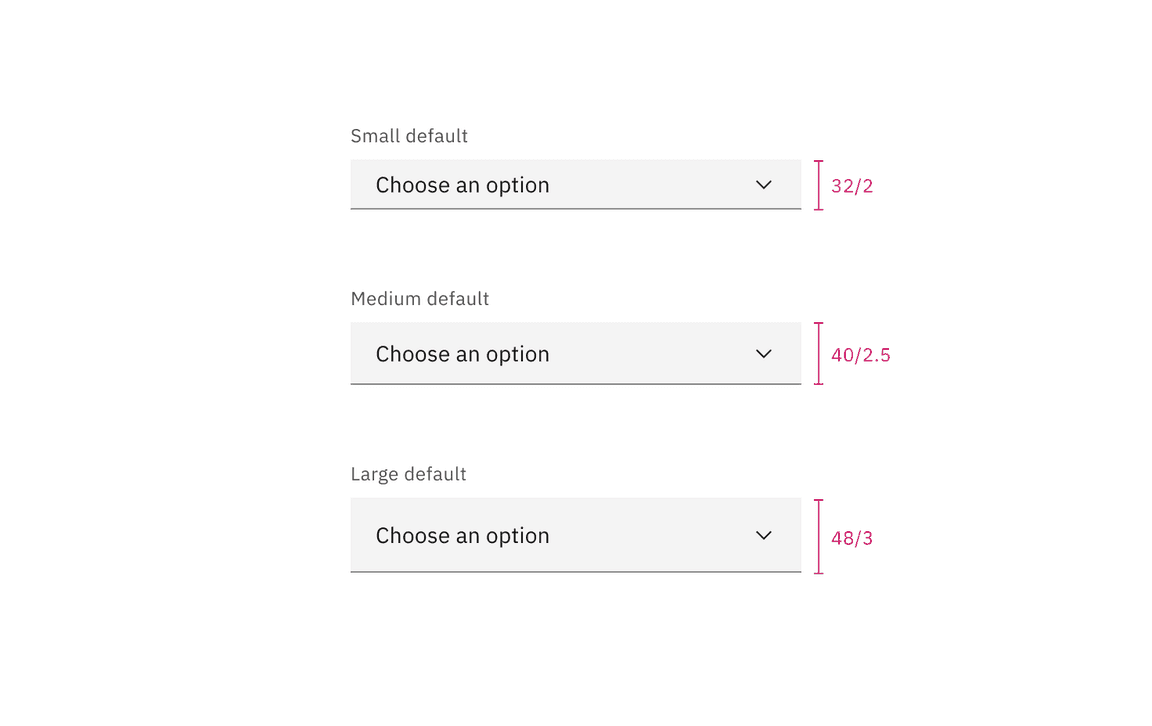Viewport: 1152px width, 726px height.
Task: Click the empty gray area inside the Medium dropdown
Action: pos(650,354)
